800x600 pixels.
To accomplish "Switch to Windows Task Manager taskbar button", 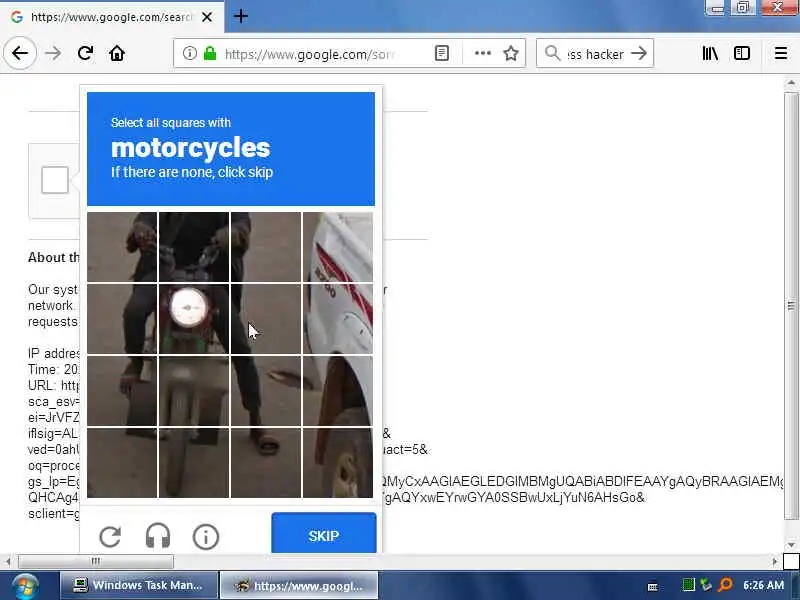I will point(138,585).
